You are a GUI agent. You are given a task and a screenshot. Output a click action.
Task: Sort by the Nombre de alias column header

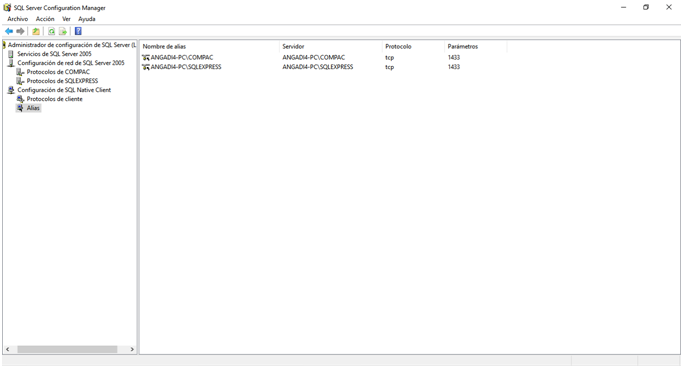pos(210,47)
